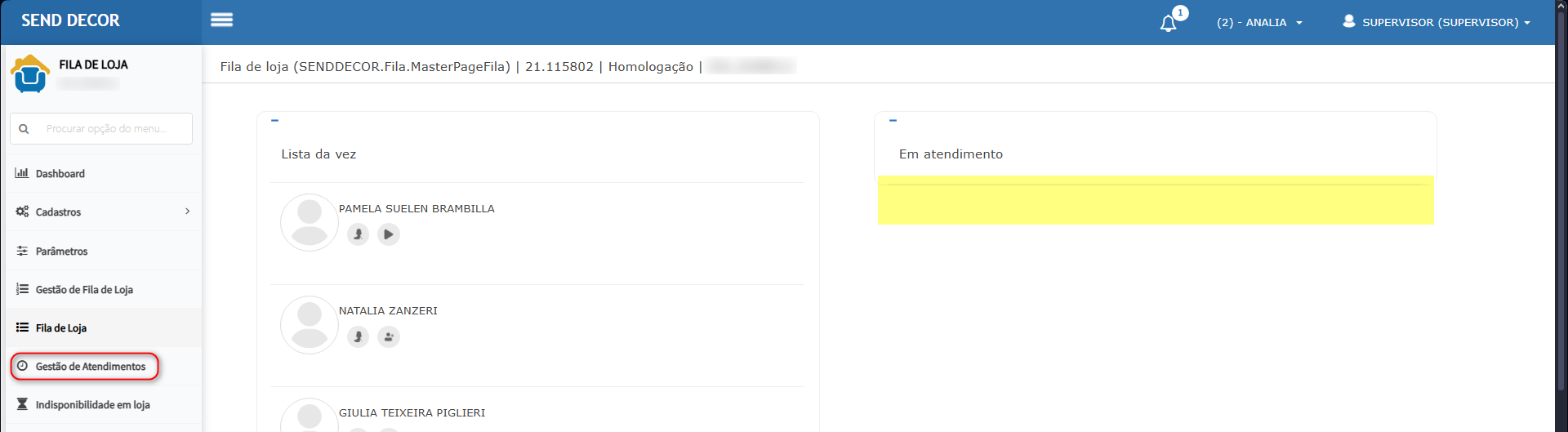Click Natalia Zanzeri's add-person icon
This screenshot has height=432, width=1568.
(389, 336)
